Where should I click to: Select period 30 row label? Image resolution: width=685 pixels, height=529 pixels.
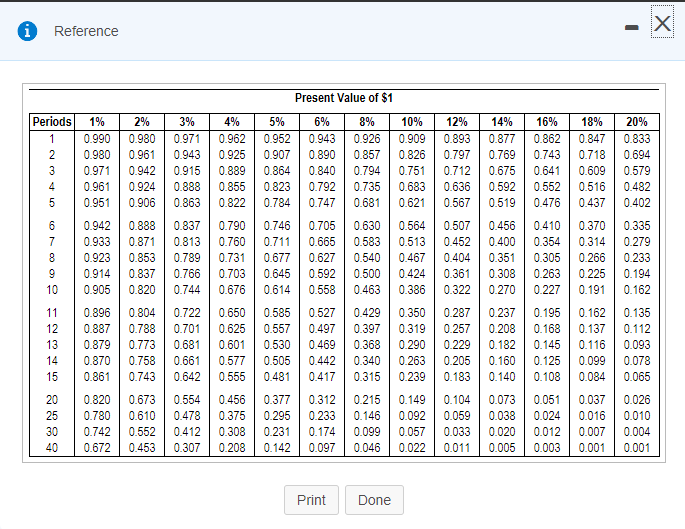52,432
